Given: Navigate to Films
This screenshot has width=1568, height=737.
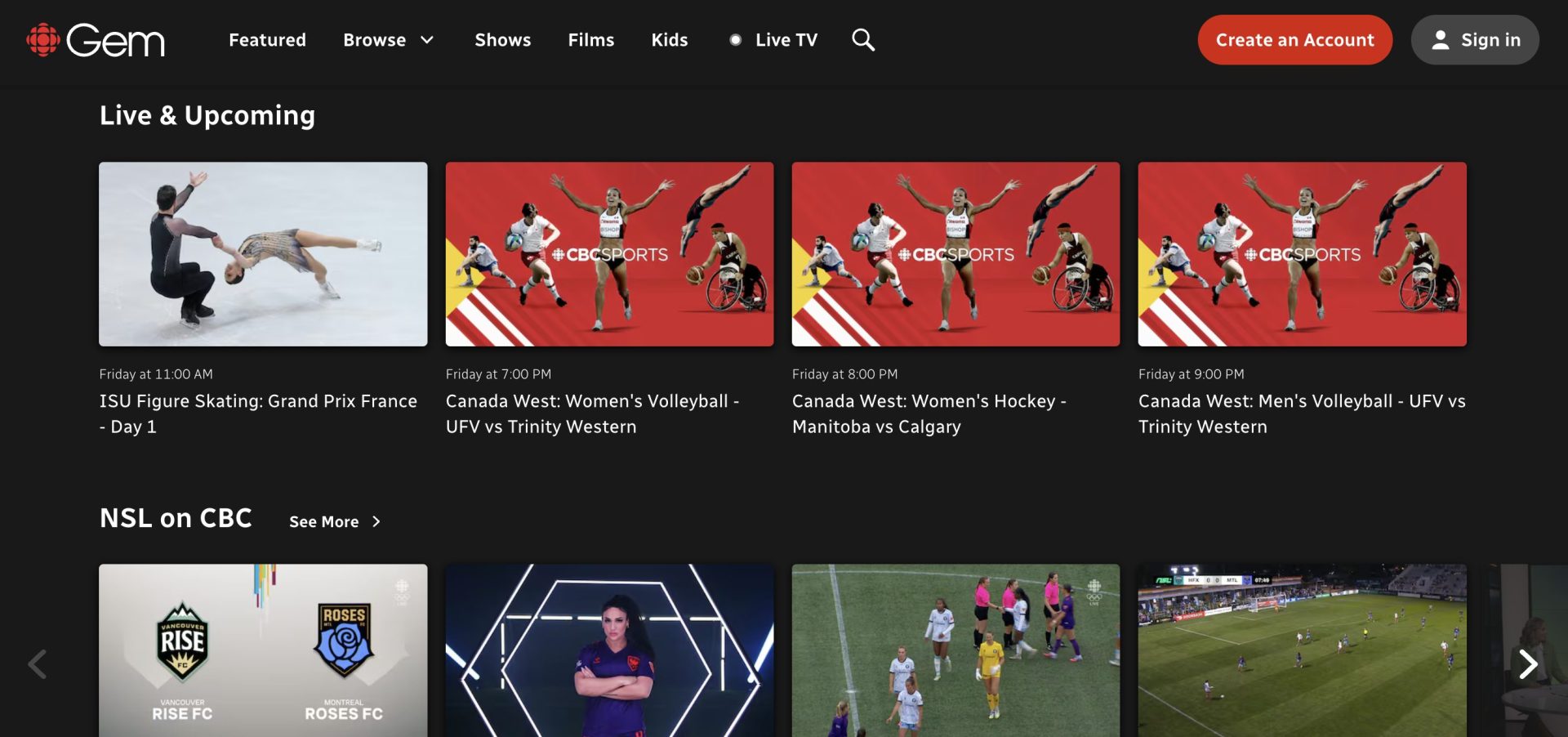Looking at the screenshot, I should (x=591, y=39).
